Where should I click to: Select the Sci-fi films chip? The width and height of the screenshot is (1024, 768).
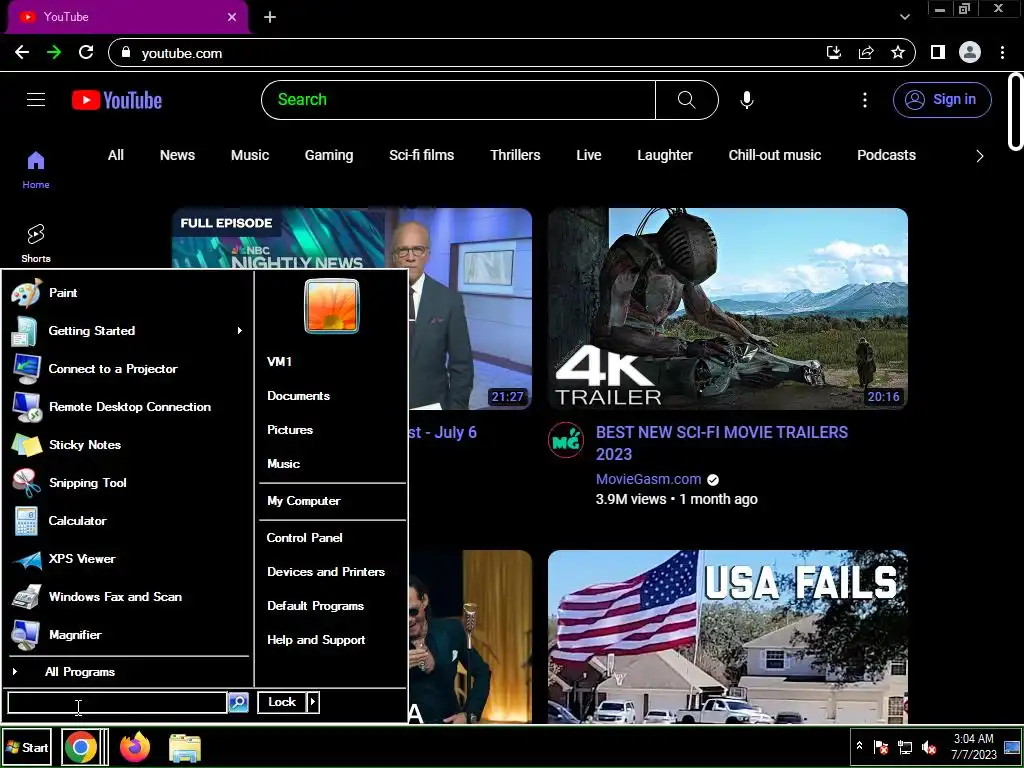[422, 155]
